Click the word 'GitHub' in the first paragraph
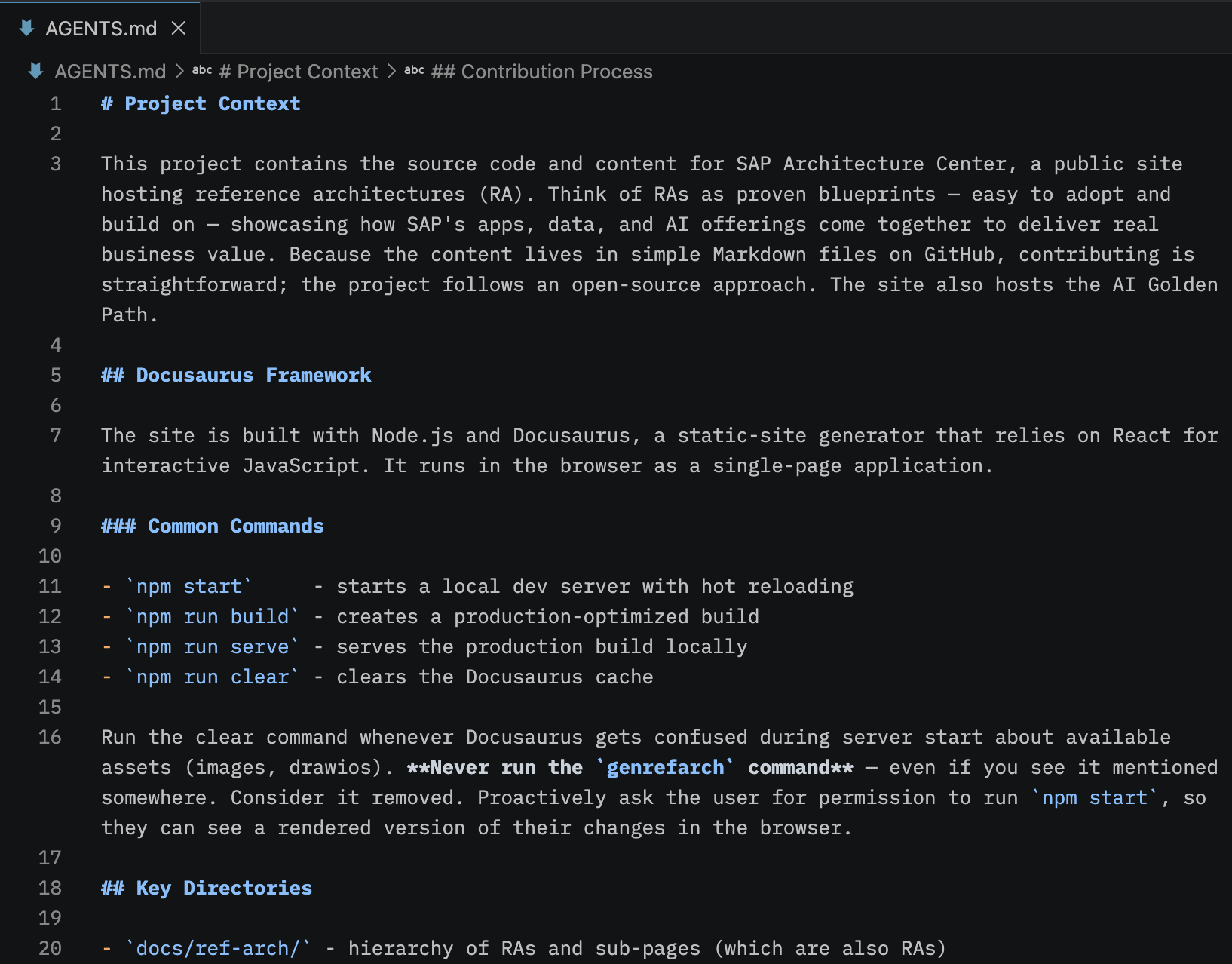The width and height of the screenshot is (1232, 964). [x=959, y=254]
